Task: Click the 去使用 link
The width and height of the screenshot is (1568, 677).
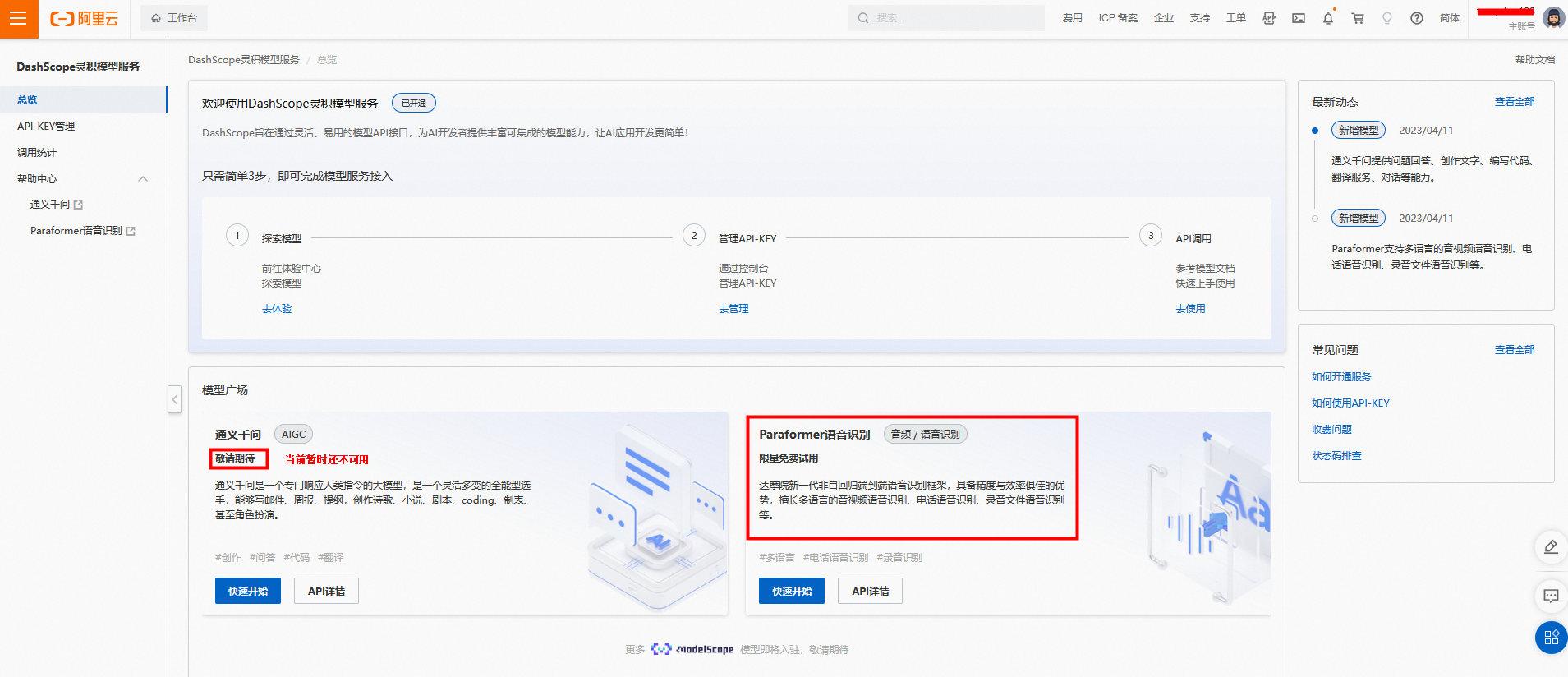Action: coord(1190,309)
